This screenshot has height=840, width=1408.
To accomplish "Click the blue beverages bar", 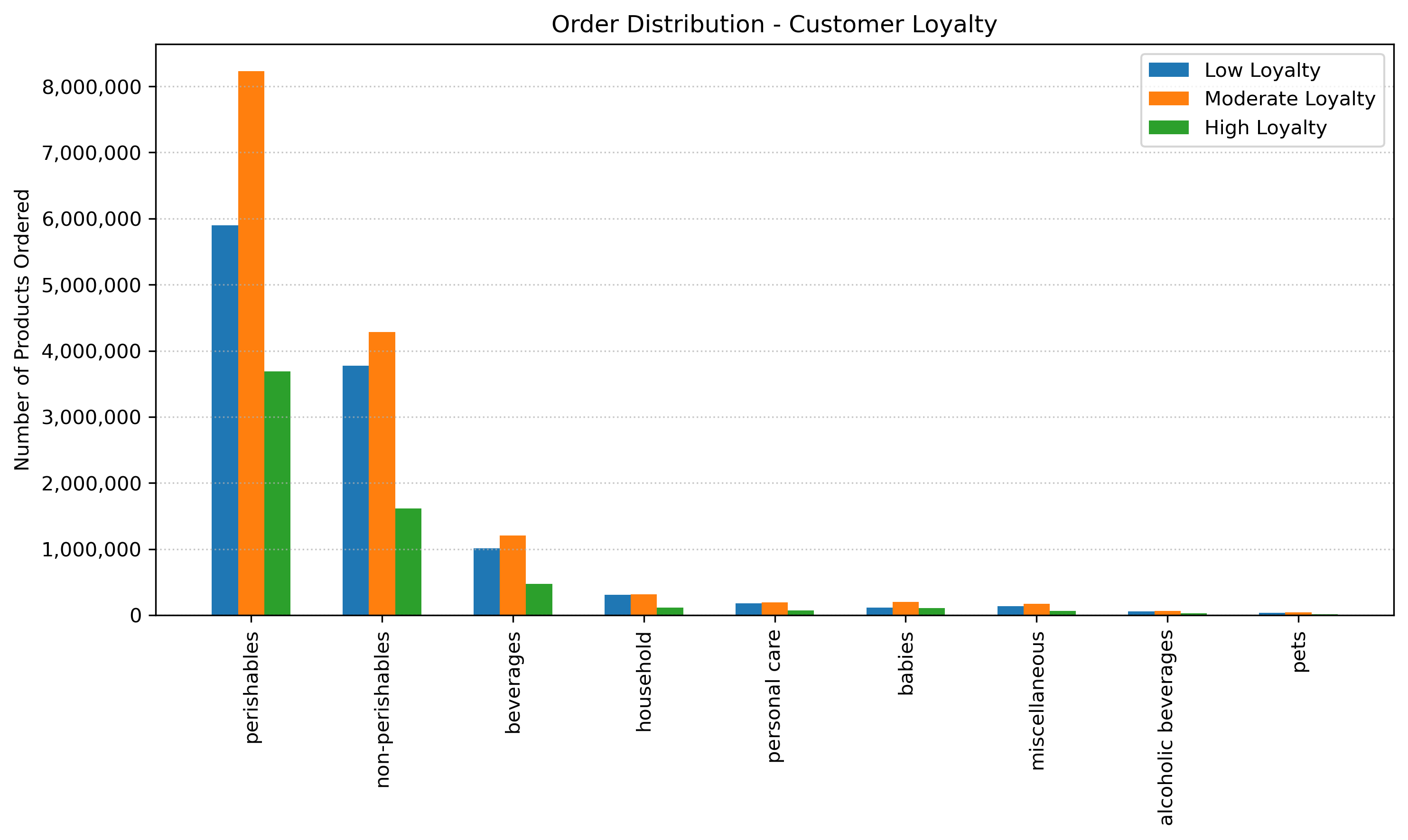I will (486, 582).
